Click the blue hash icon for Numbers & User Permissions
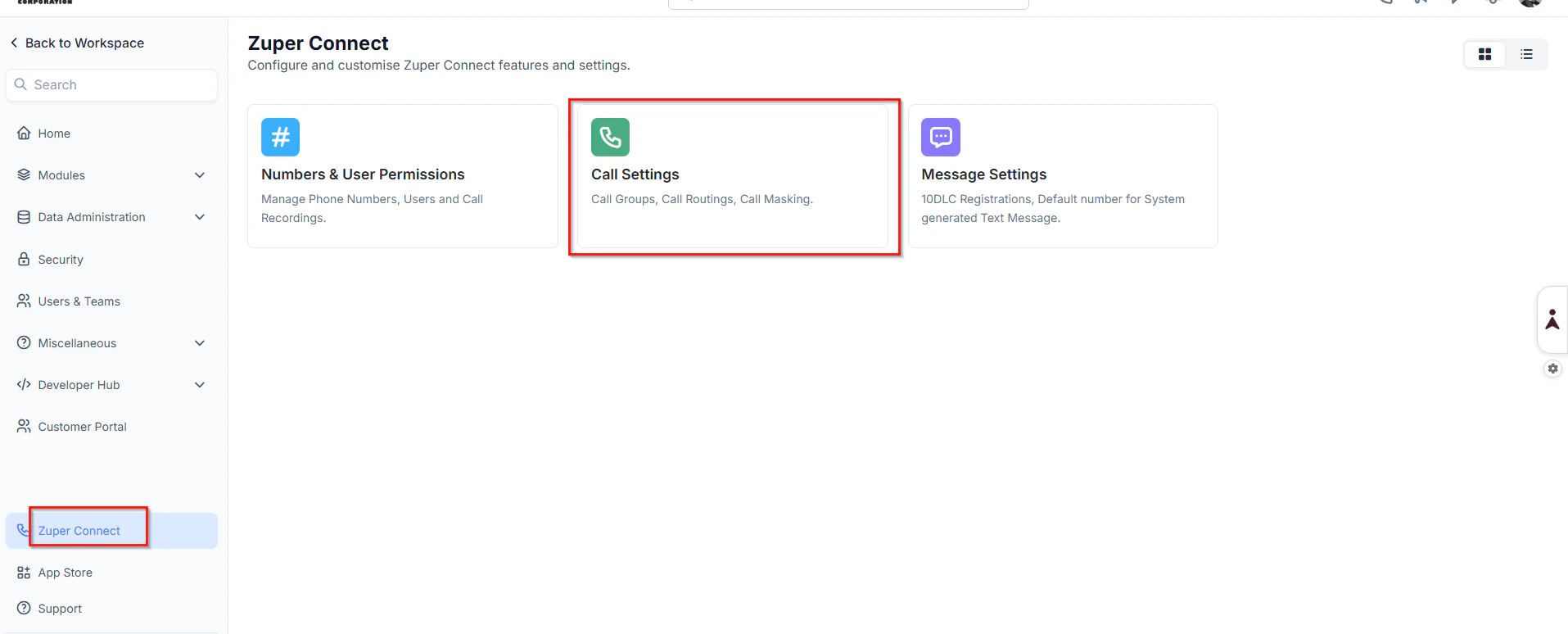 [x=280, y=137]
